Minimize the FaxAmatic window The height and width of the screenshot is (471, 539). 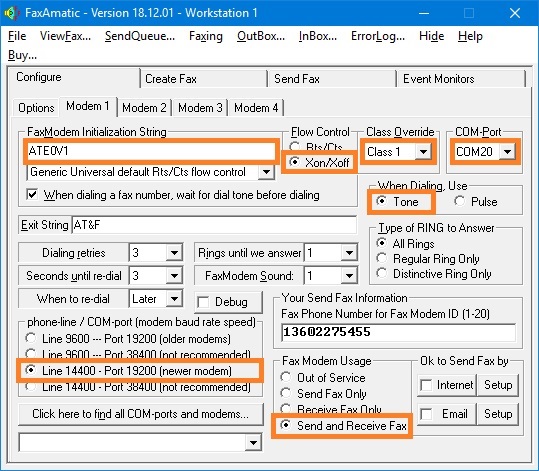tap(424, 13)
